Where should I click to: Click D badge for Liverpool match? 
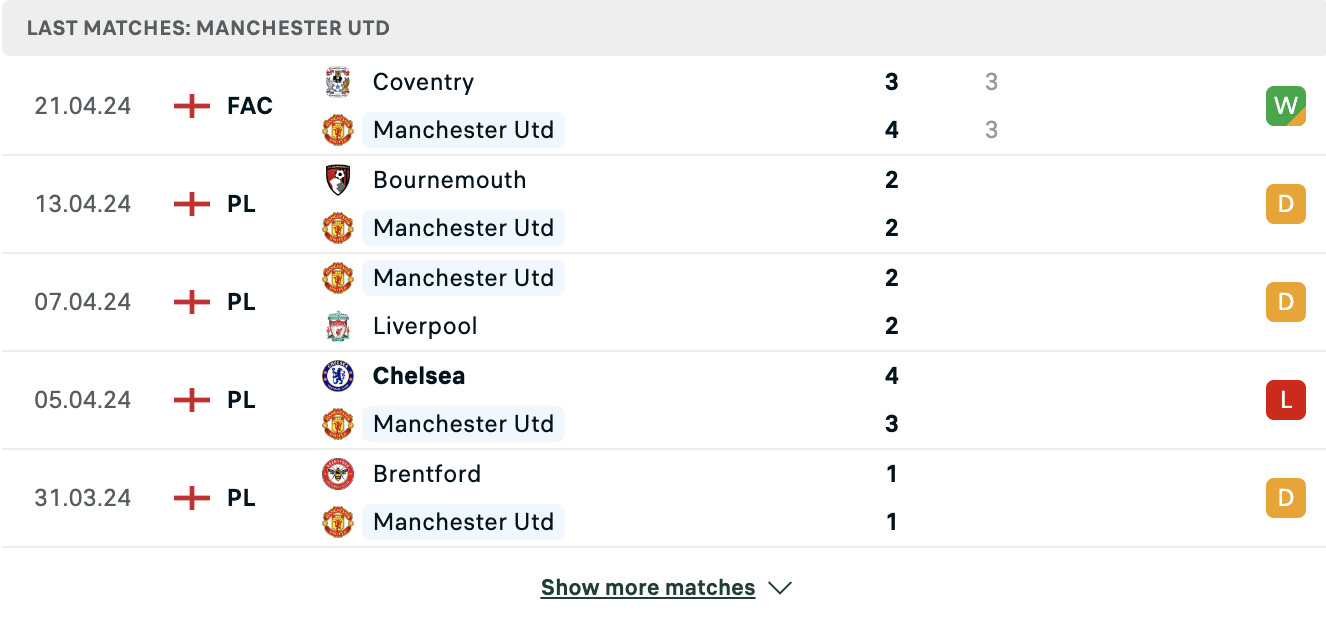(x=1285, y=302)
